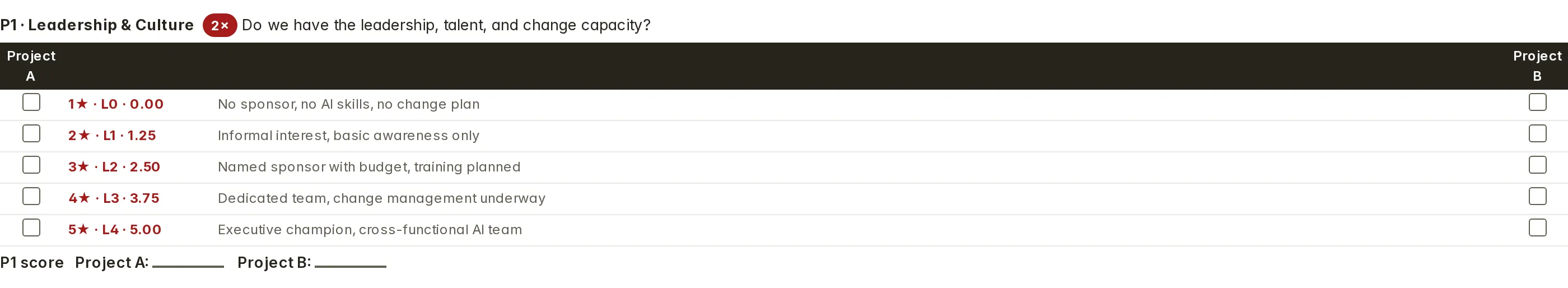The image size is (1568, 288).
Task: Click the Project A column header
Action: [31, 66]
